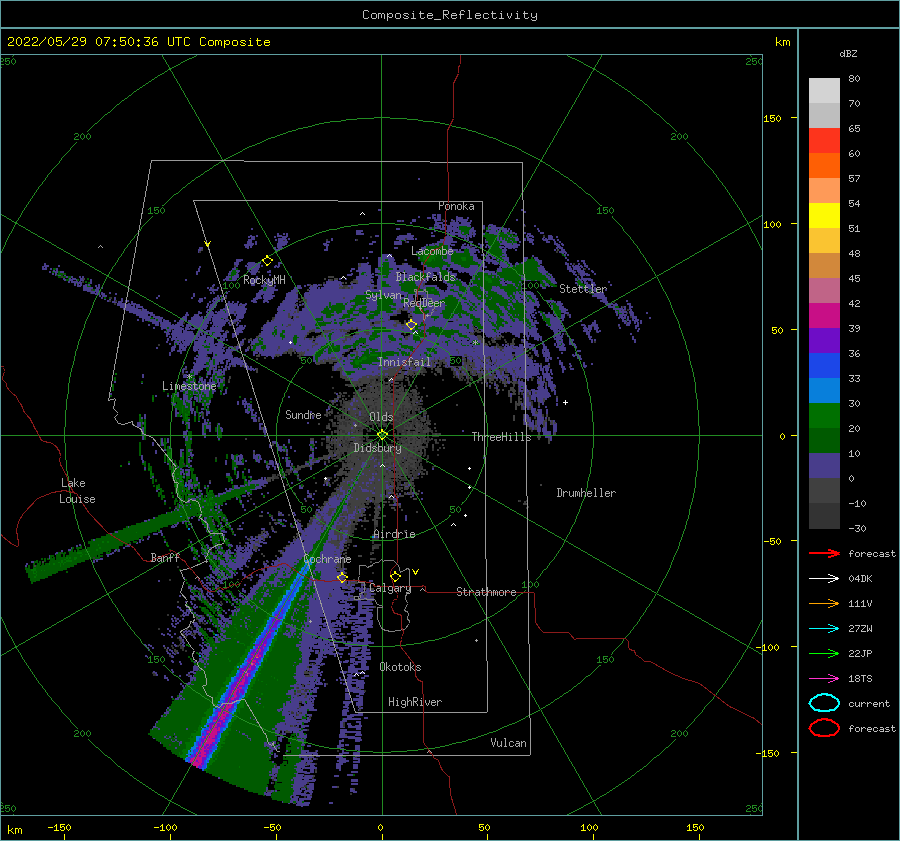The width and height of the screenshot is (900, 841).
Task: Select the purple 36–39 dBZ color band
Action: [824, 340]
